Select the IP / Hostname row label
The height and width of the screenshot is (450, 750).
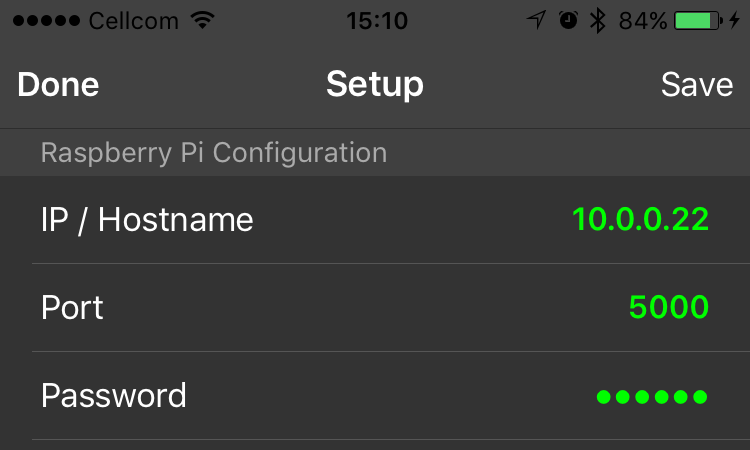coord(147,220)
